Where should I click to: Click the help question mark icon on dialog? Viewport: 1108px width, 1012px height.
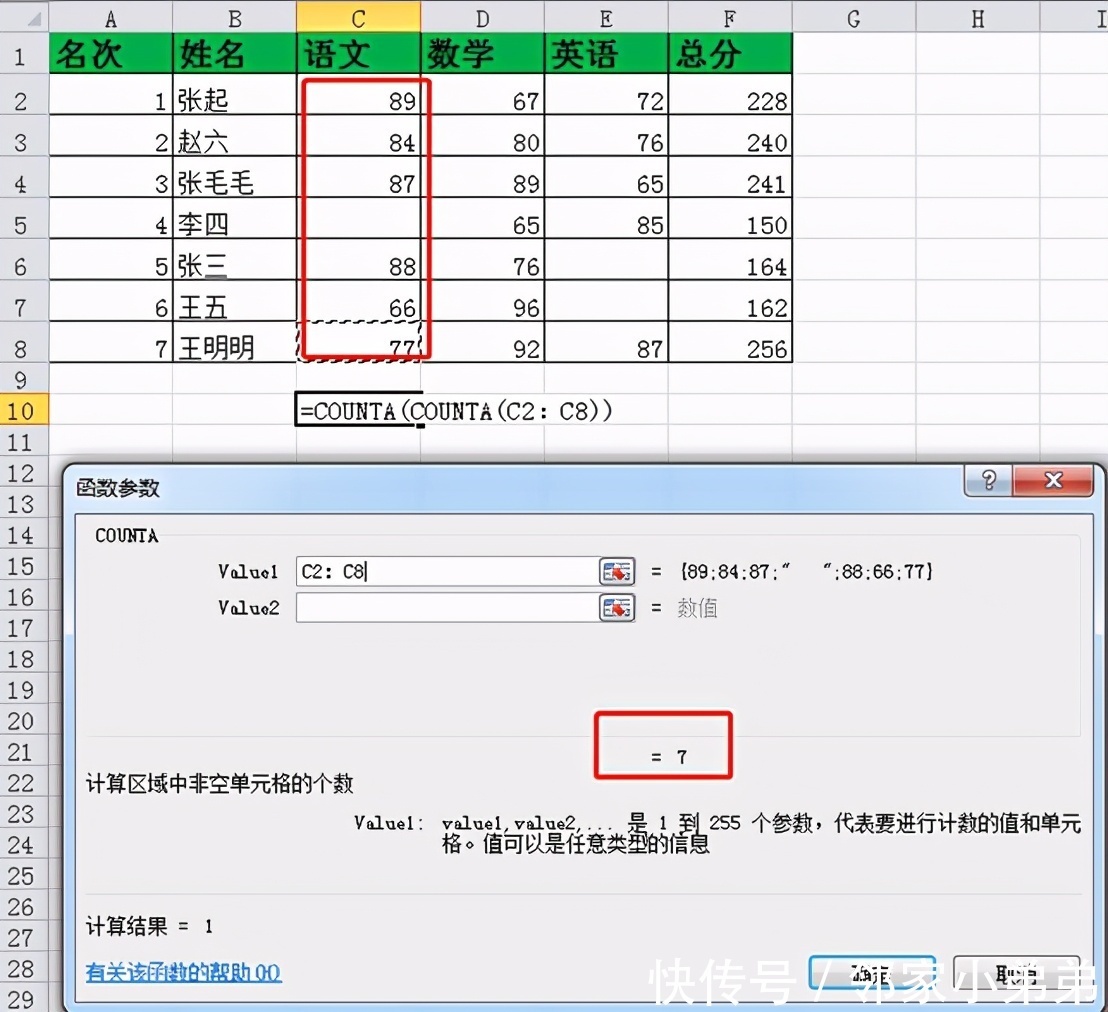pos(987,481)
